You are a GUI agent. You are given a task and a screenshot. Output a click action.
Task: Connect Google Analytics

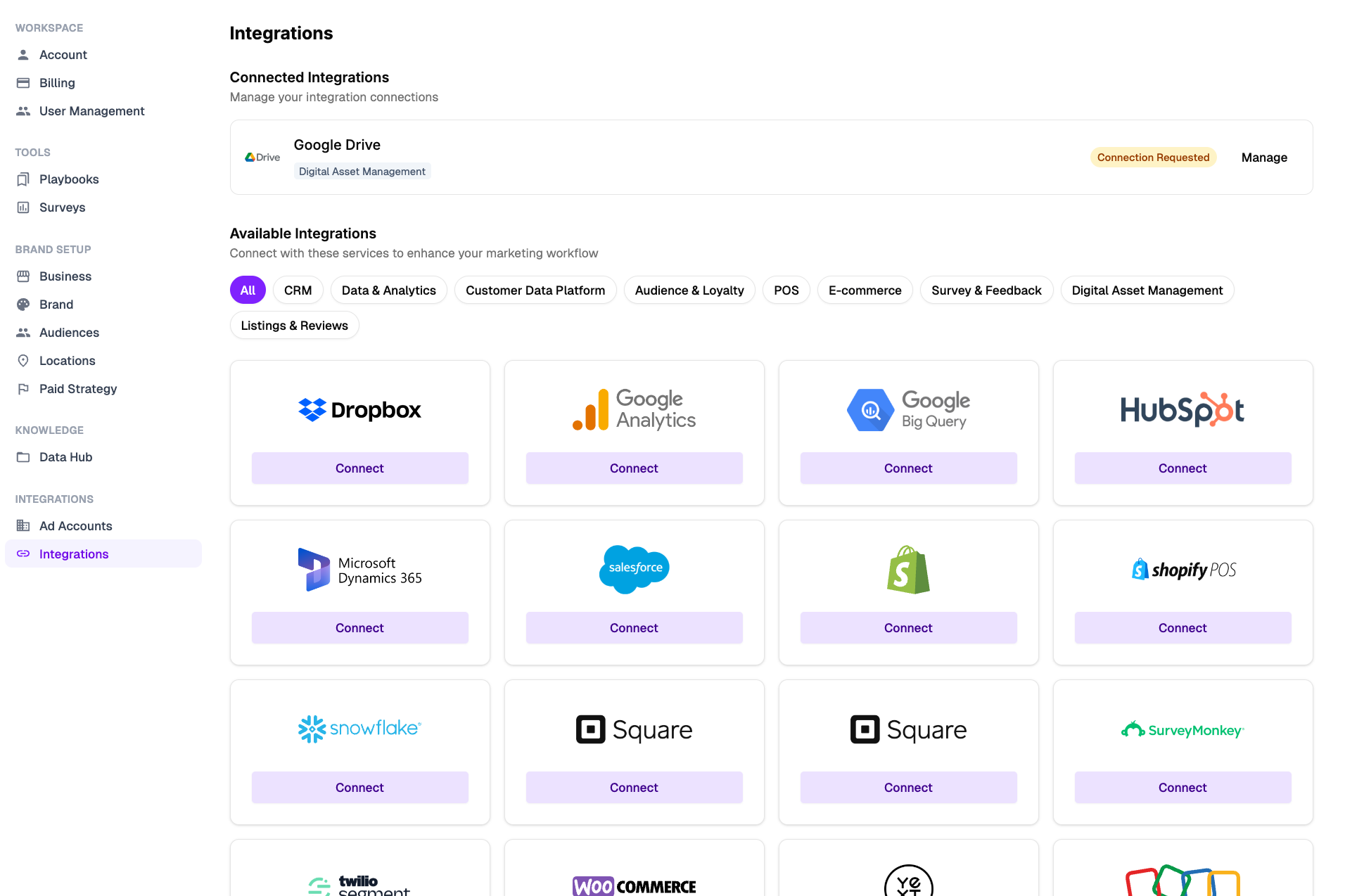click(634, 468)
